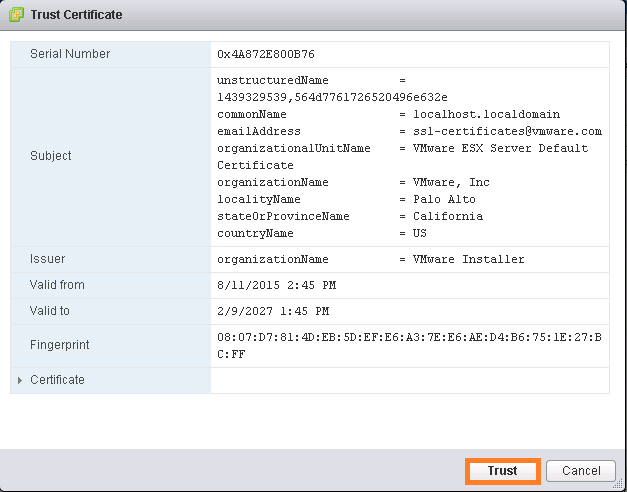The width and height of the screenshot is (627, 492).
Task: Click the date 2/9/2027 1:45 PM
Action: (x=273, y=311)
